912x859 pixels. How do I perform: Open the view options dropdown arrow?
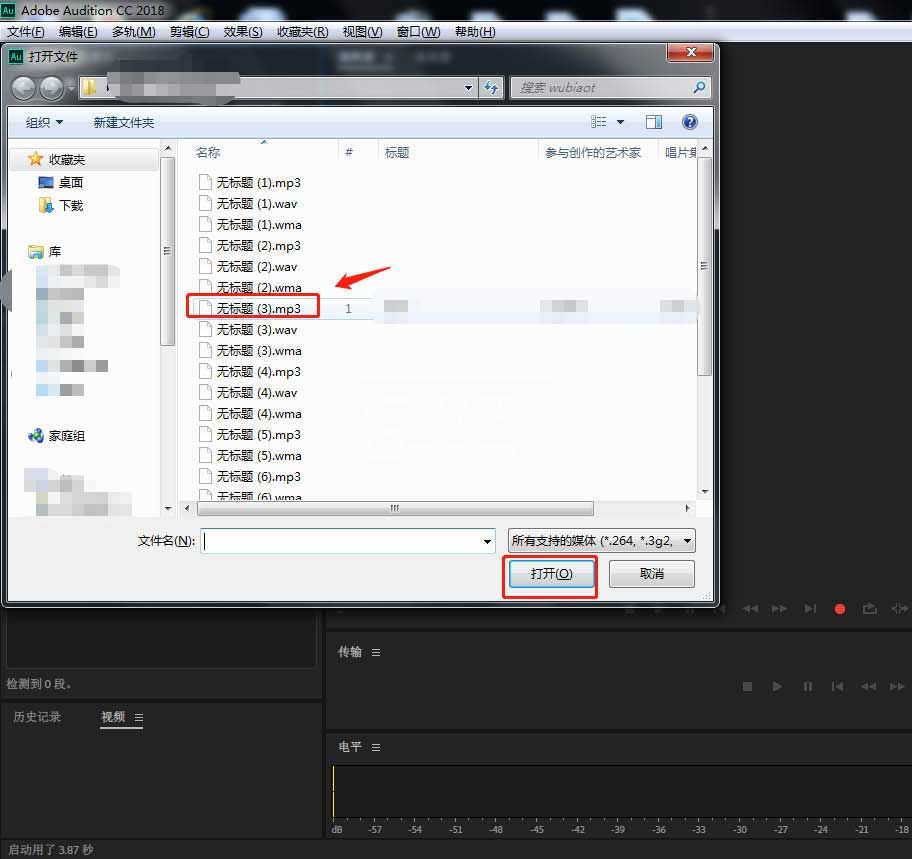(x=620, y=122)
